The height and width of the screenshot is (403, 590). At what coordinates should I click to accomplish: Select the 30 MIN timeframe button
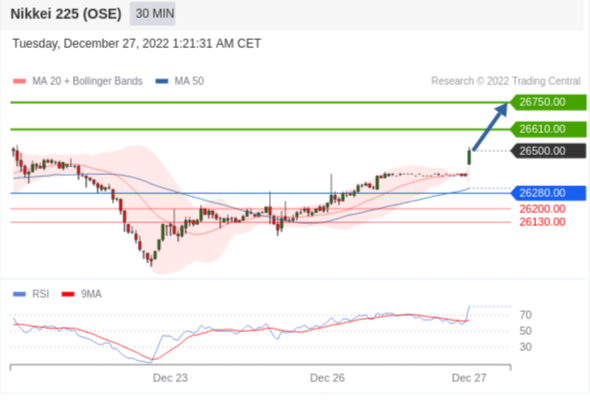[x=152, y=14]
